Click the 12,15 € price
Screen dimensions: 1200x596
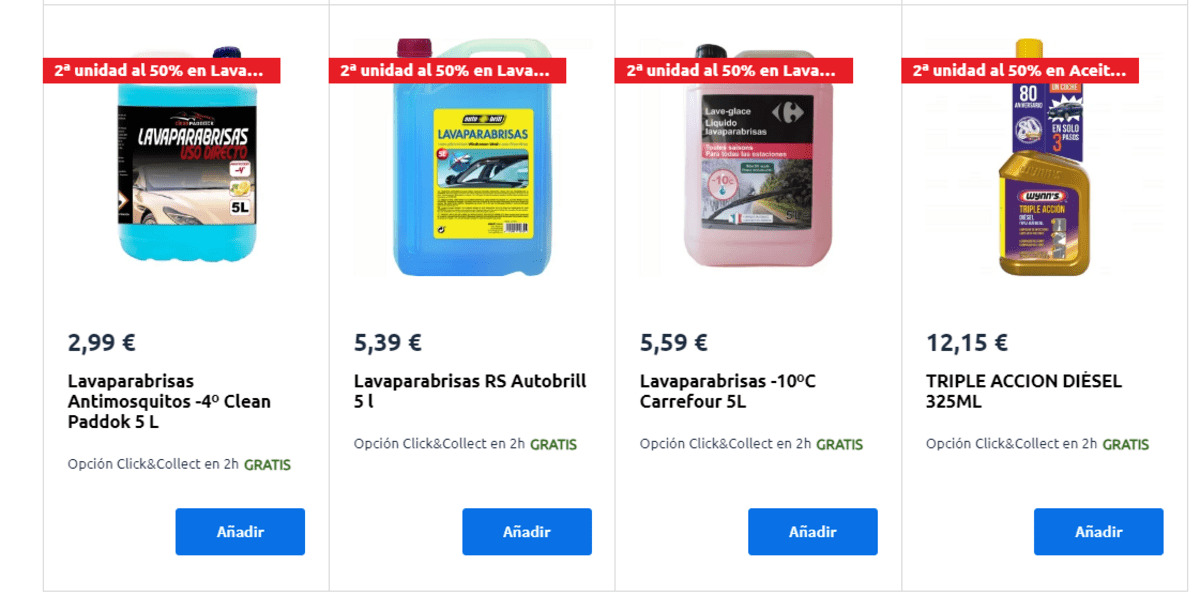click(x=967, y=343)
